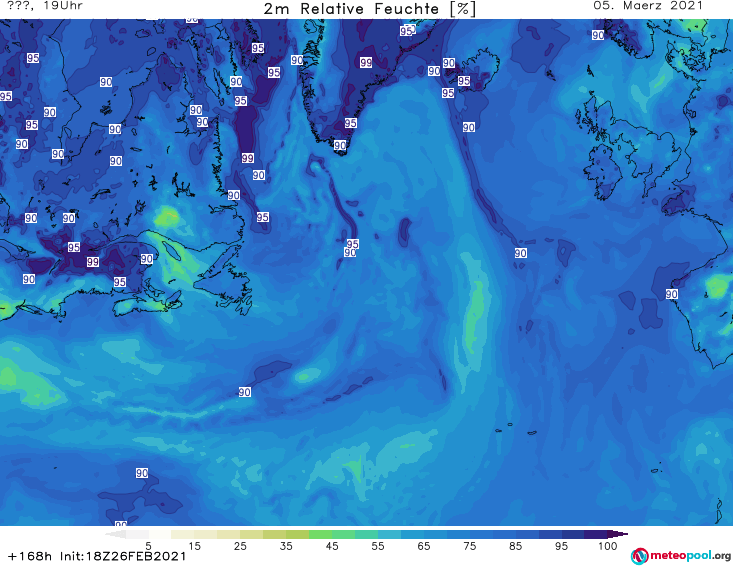Click the purple arrow tip at the color bar's right end
733x566 pixels.
(x=618, y=534)
